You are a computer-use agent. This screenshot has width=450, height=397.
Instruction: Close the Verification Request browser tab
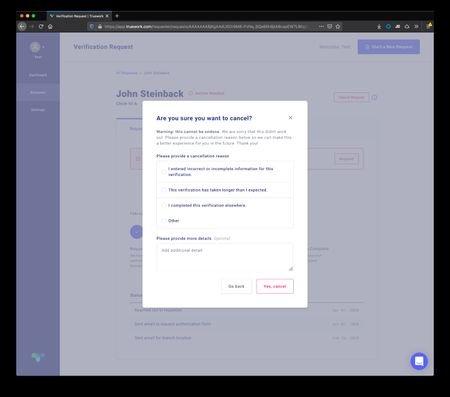[x=107, y=16]
